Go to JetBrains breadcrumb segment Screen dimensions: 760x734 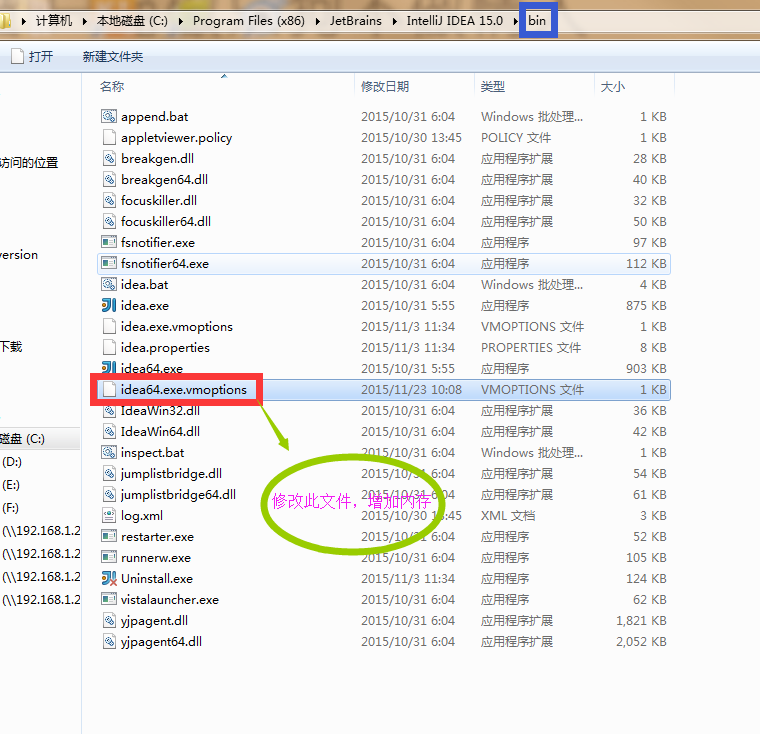[x=356, y=21]
